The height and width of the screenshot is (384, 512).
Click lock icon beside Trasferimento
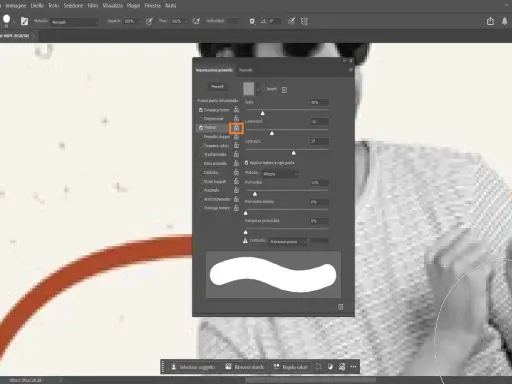236,154
